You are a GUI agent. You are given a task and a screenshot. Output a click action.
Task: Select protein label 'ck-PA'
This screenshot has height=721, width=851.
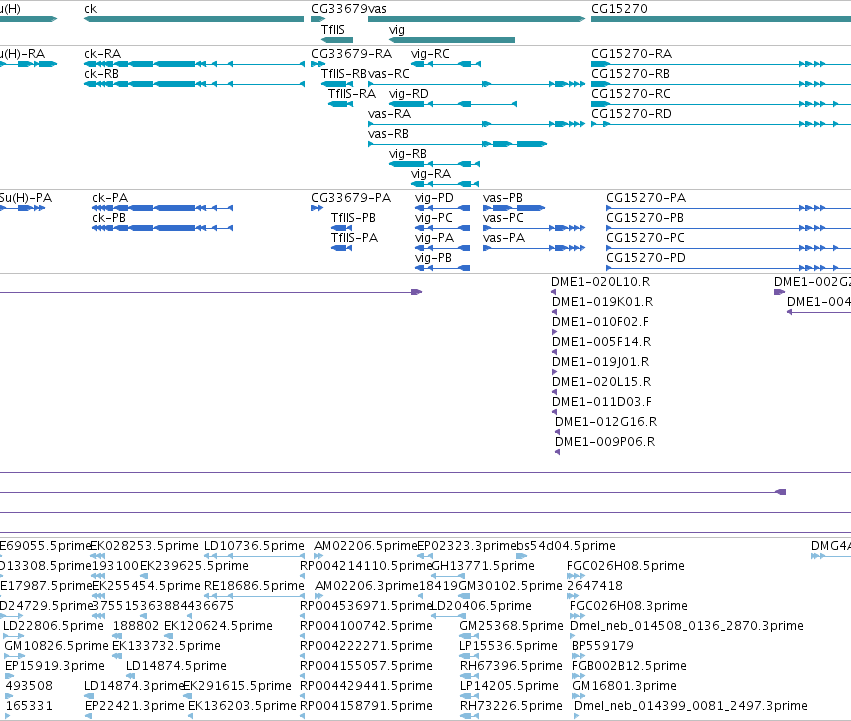pos(110,198)
